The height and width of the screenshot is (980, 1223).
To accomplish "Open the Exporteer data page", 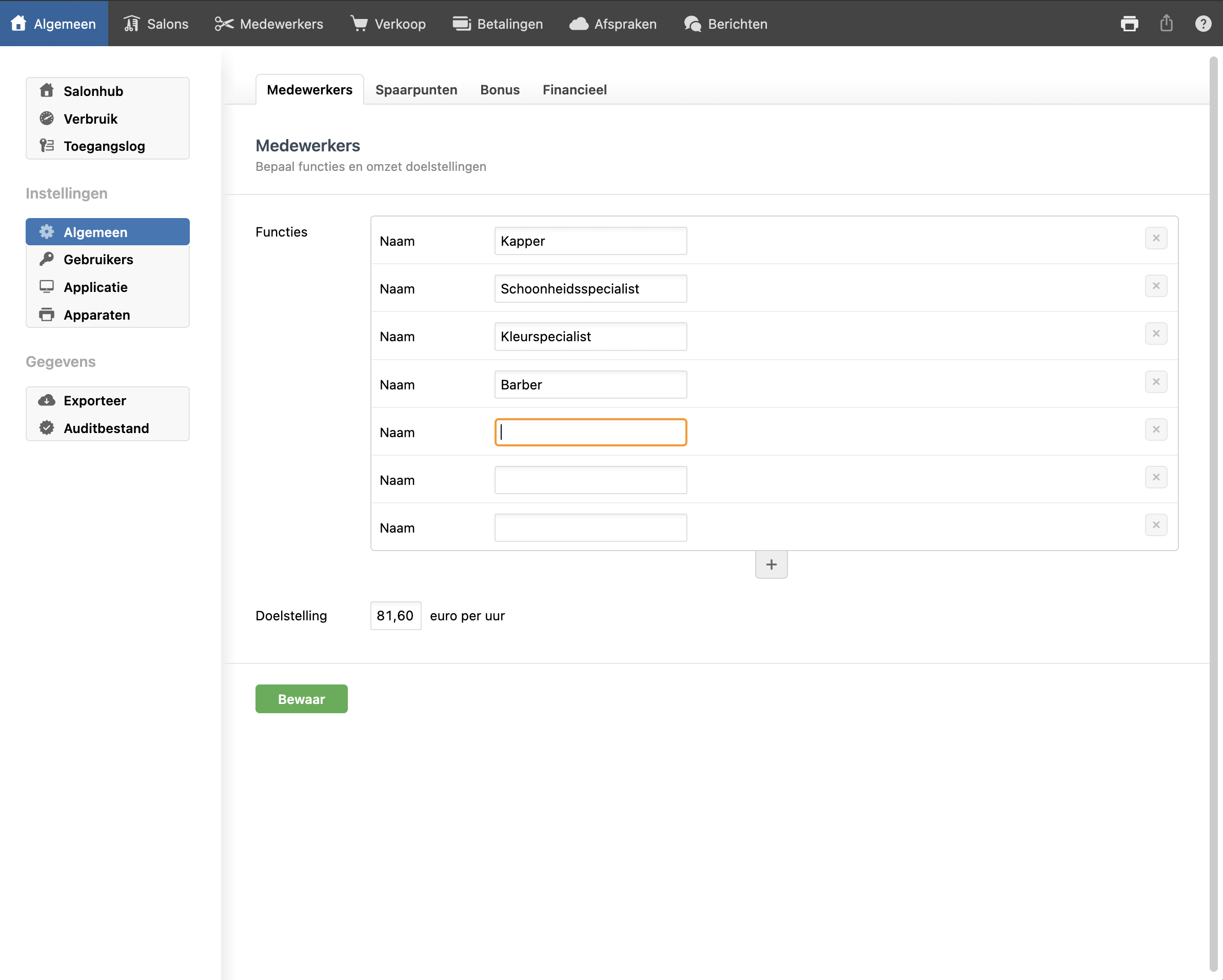I will (95, 401).
